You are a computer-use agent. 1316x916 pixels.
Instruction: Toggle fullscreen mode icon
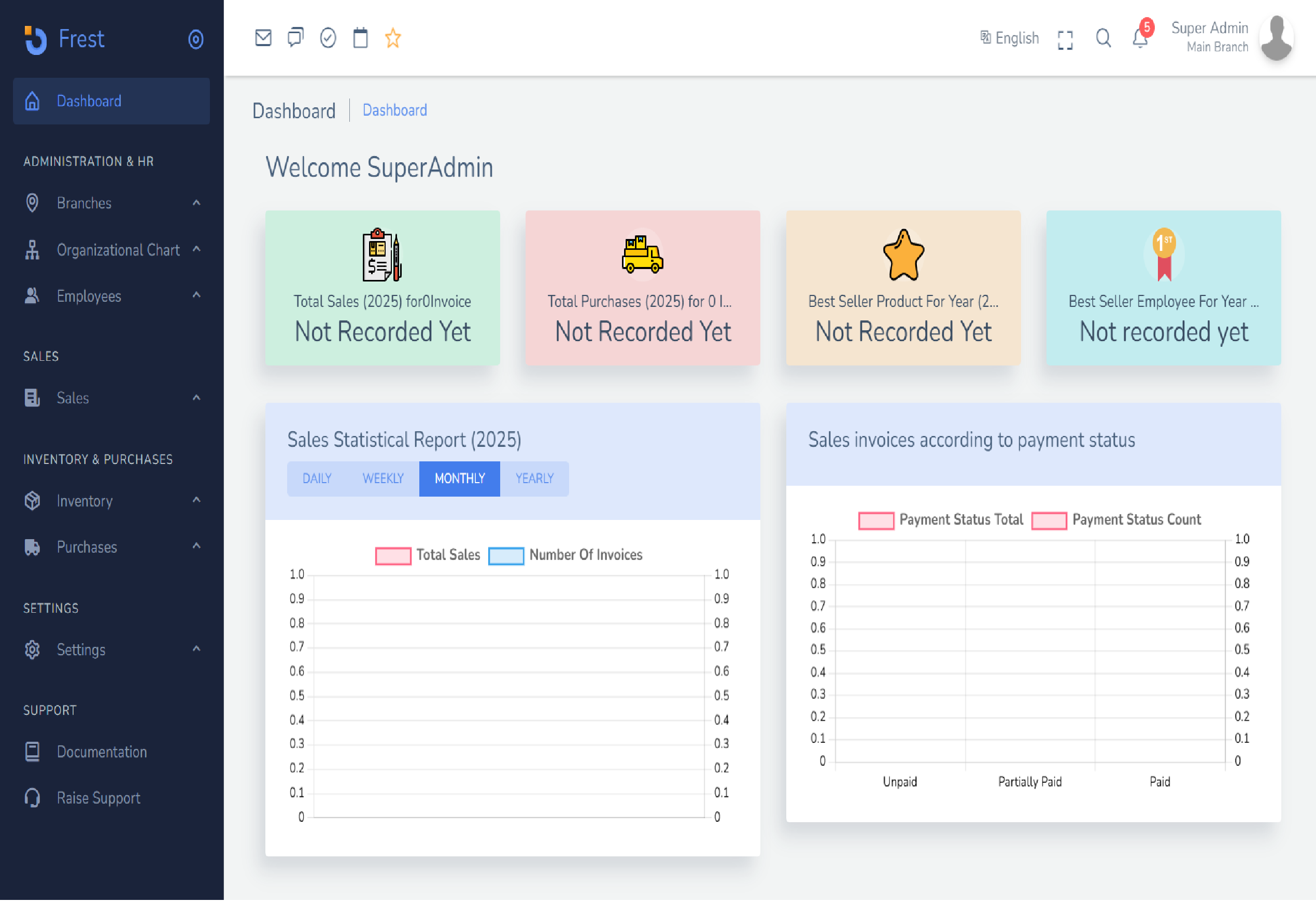click(x=1065, y=38)
